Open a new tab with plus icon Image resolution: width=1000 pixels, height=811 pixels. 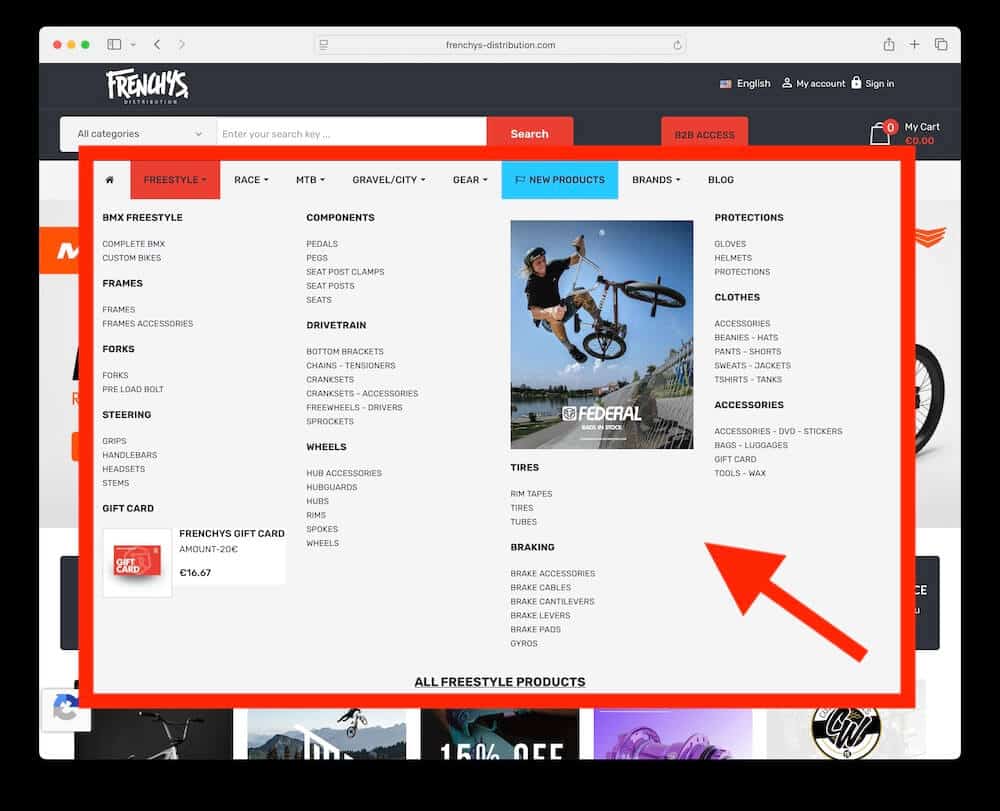coord(915,44)
